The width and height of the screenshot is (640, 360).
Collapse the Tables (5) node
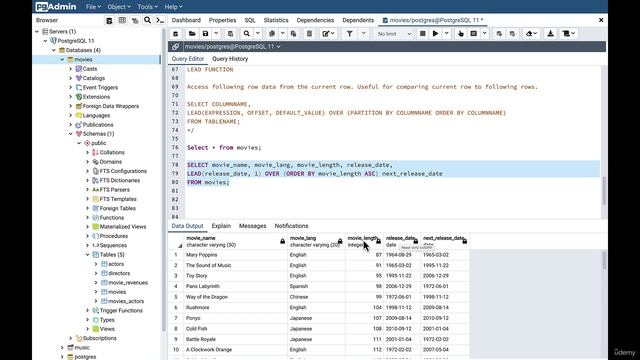(x=87, y=255)
